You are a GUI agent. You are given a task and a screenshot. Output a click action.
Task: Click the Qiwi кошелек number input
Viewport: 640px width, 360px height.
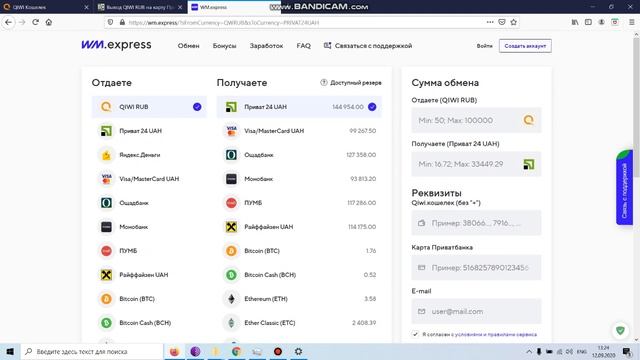click(x=476, y=223)
